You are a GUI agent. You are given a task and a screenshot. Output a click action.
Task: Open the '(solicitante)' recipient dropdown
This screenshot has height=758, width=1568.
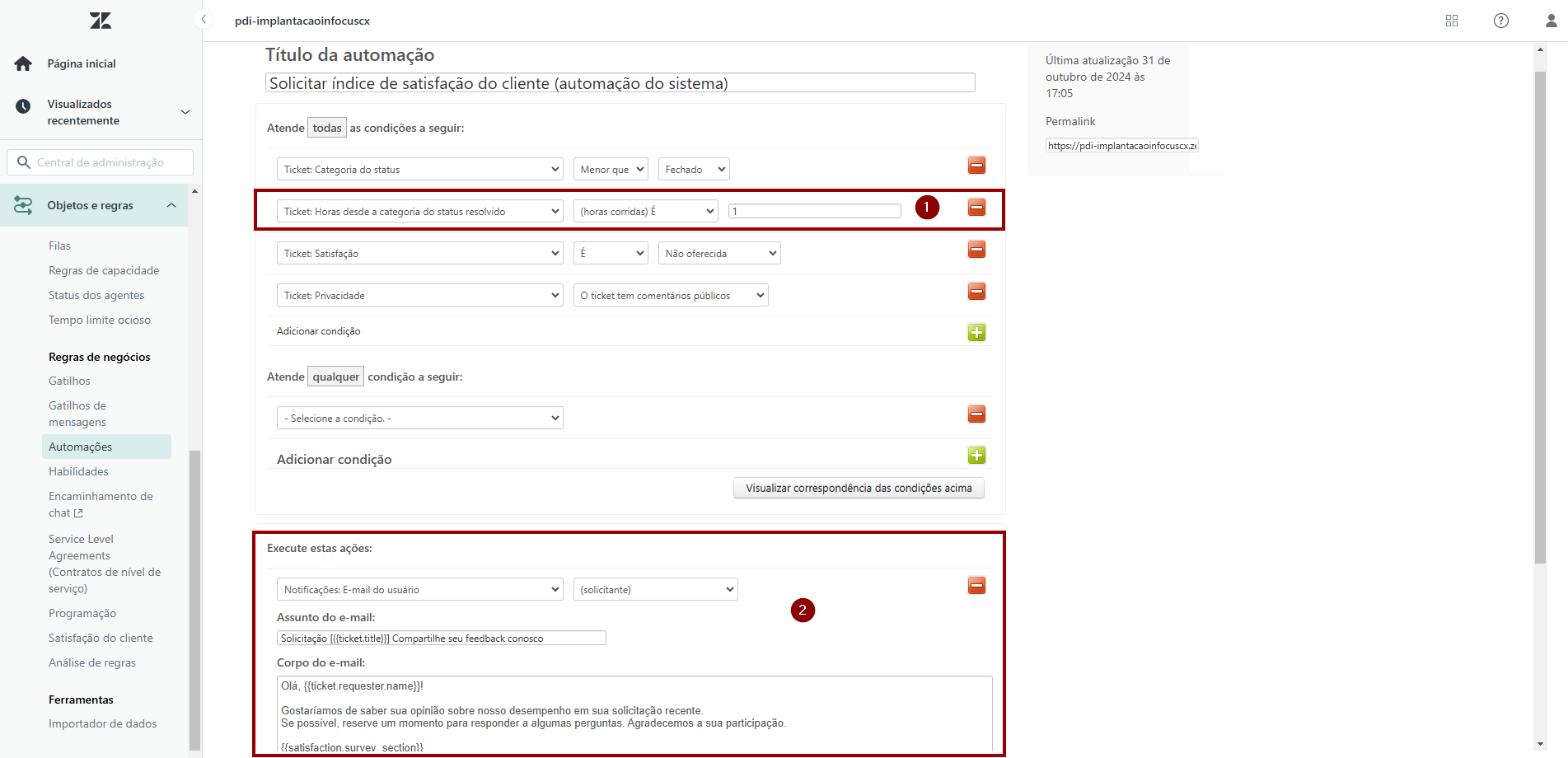point(655,590)
